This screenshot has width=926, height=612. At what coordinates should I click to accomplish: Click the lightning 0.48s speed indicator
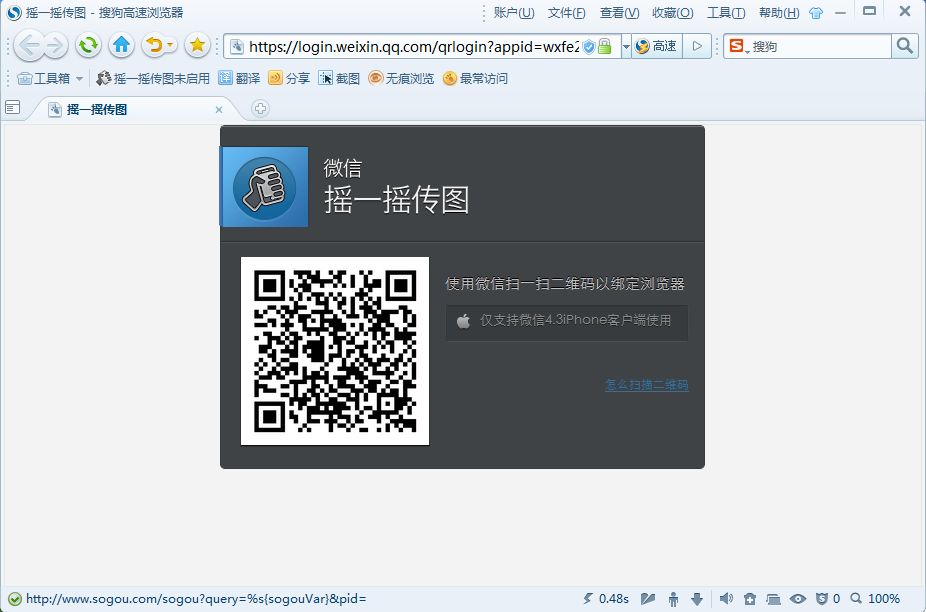coord(605,599)
